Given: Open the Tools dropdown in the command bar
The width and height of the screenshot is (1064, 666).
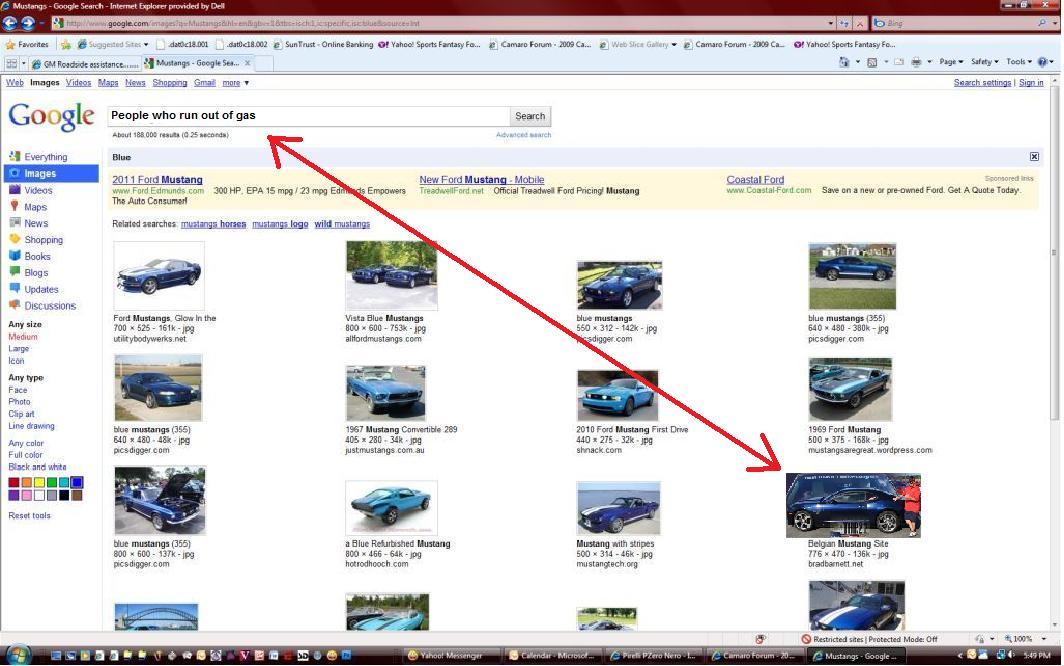Looking at the screenshot, I should pos(1018,62).
